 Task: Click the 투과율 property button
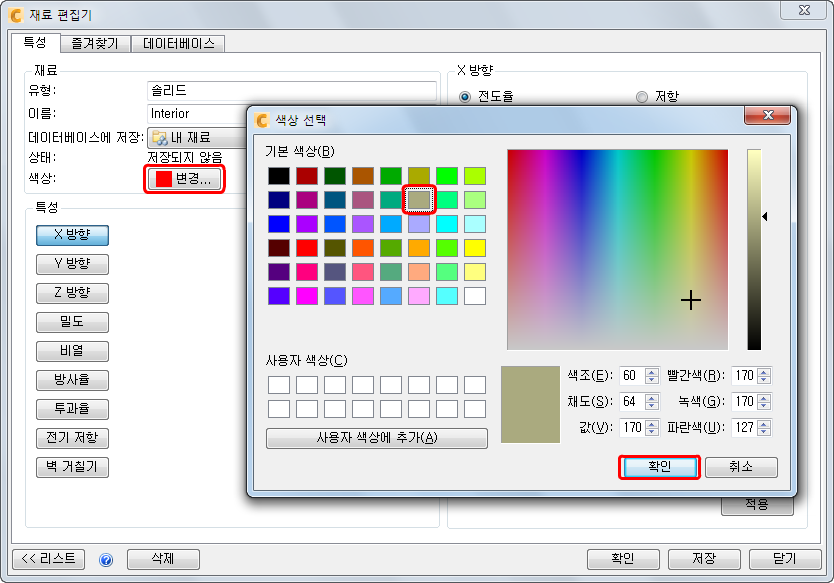coord(71,409)
